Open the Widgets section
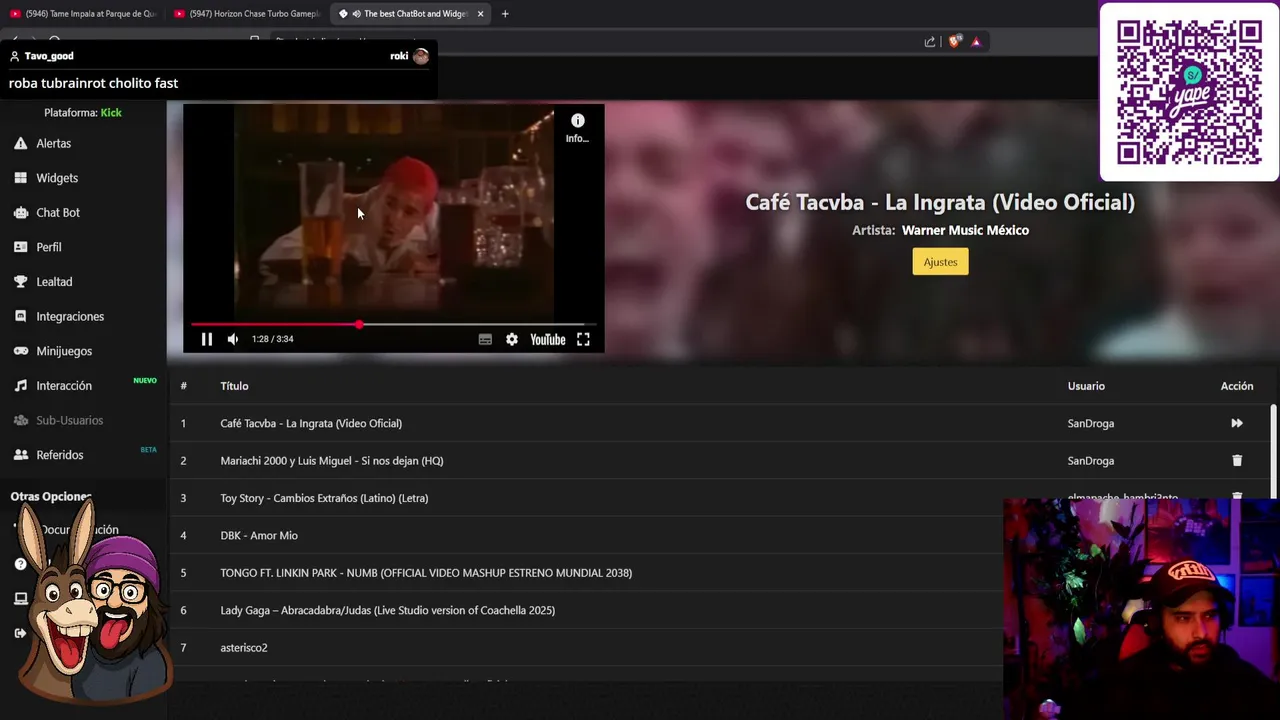Image resolution: width=1280 pixels, height=720 pixels. pyautogui.click(x=56, y=178)
